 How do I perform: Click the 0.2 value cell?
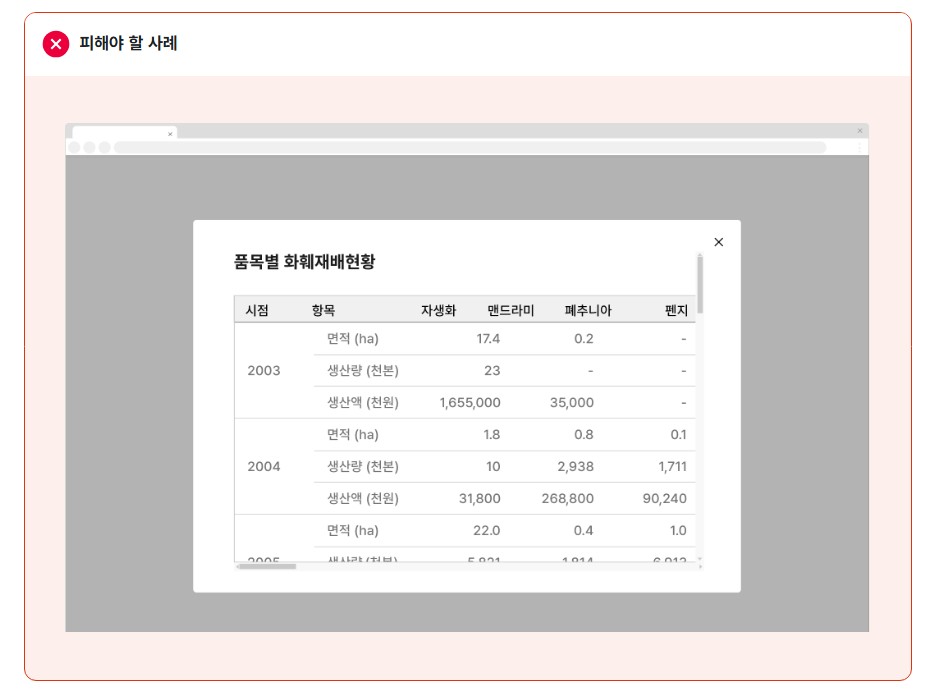pyautogui.click(x=584, y=339)
